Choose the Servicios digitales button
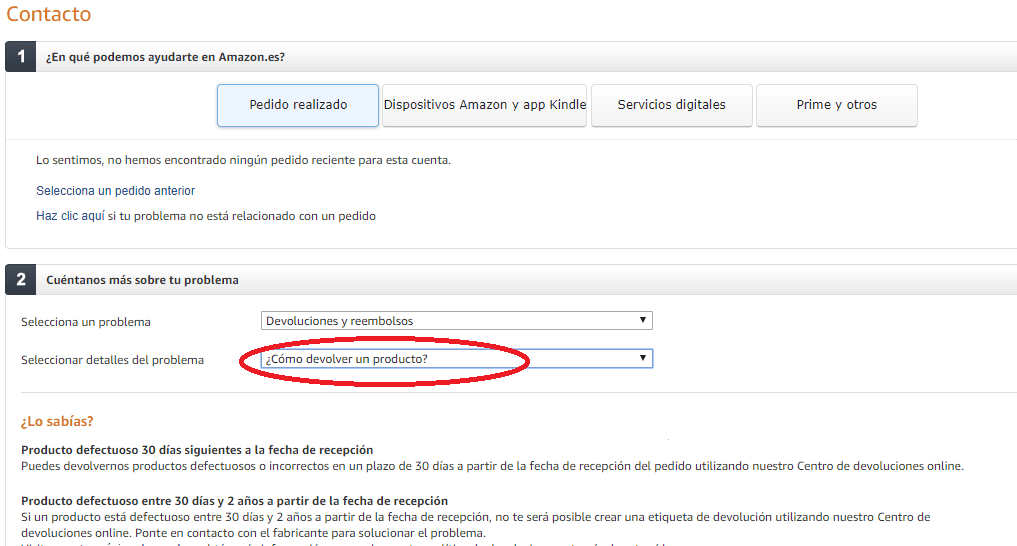Image resolution: width=1017 pixels, height=546 pixels. tap(671, 105)
